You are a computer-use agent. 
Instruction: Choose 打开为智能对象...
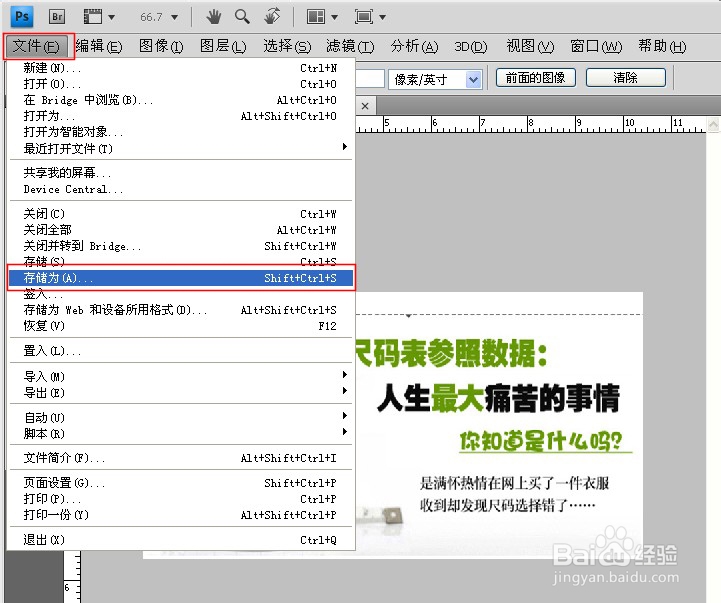180,132
